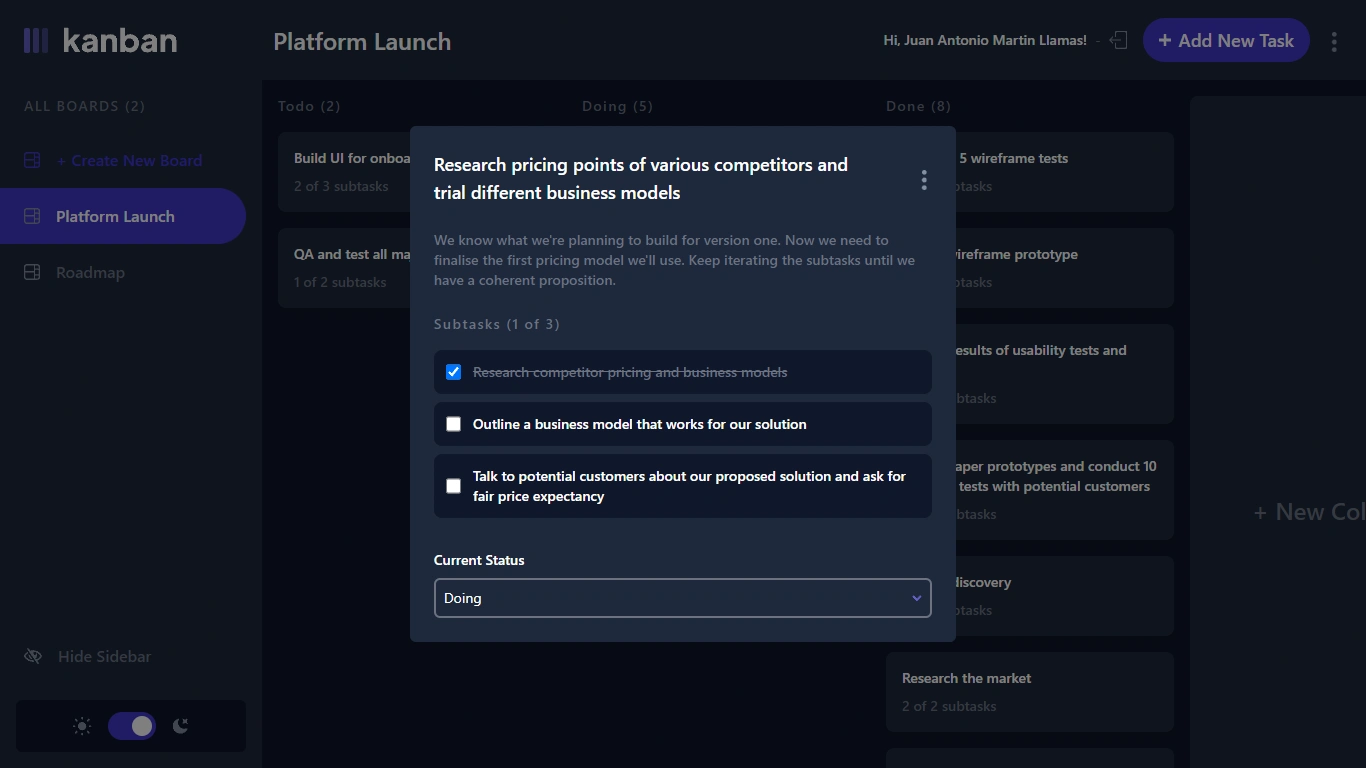Open the QA and test all card
This screenshot has width=1366, height=768.
(x=344, y=268)
